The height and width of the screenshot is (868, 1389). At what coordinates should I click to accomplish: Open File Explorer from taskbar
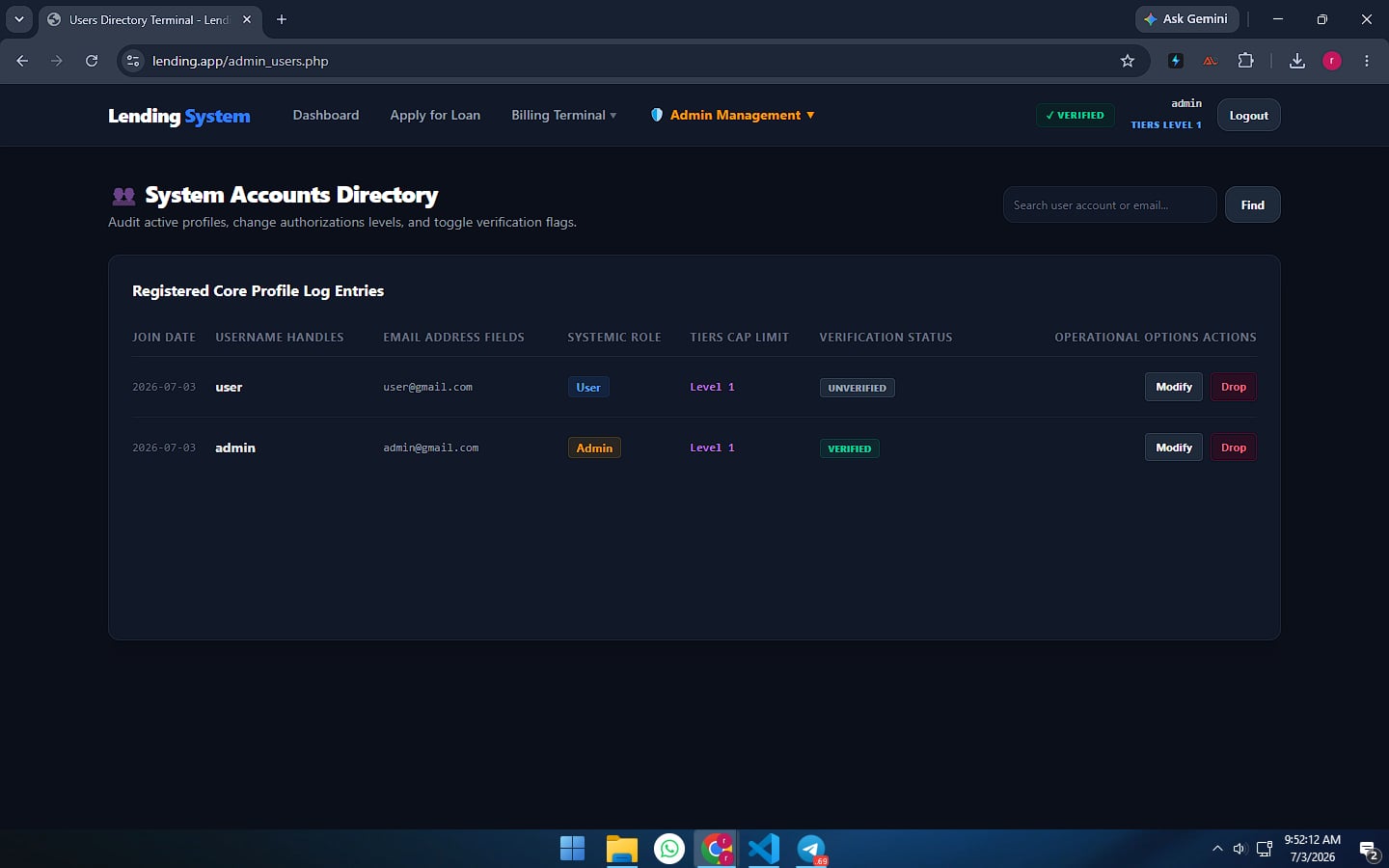click(x=621, y=849)
